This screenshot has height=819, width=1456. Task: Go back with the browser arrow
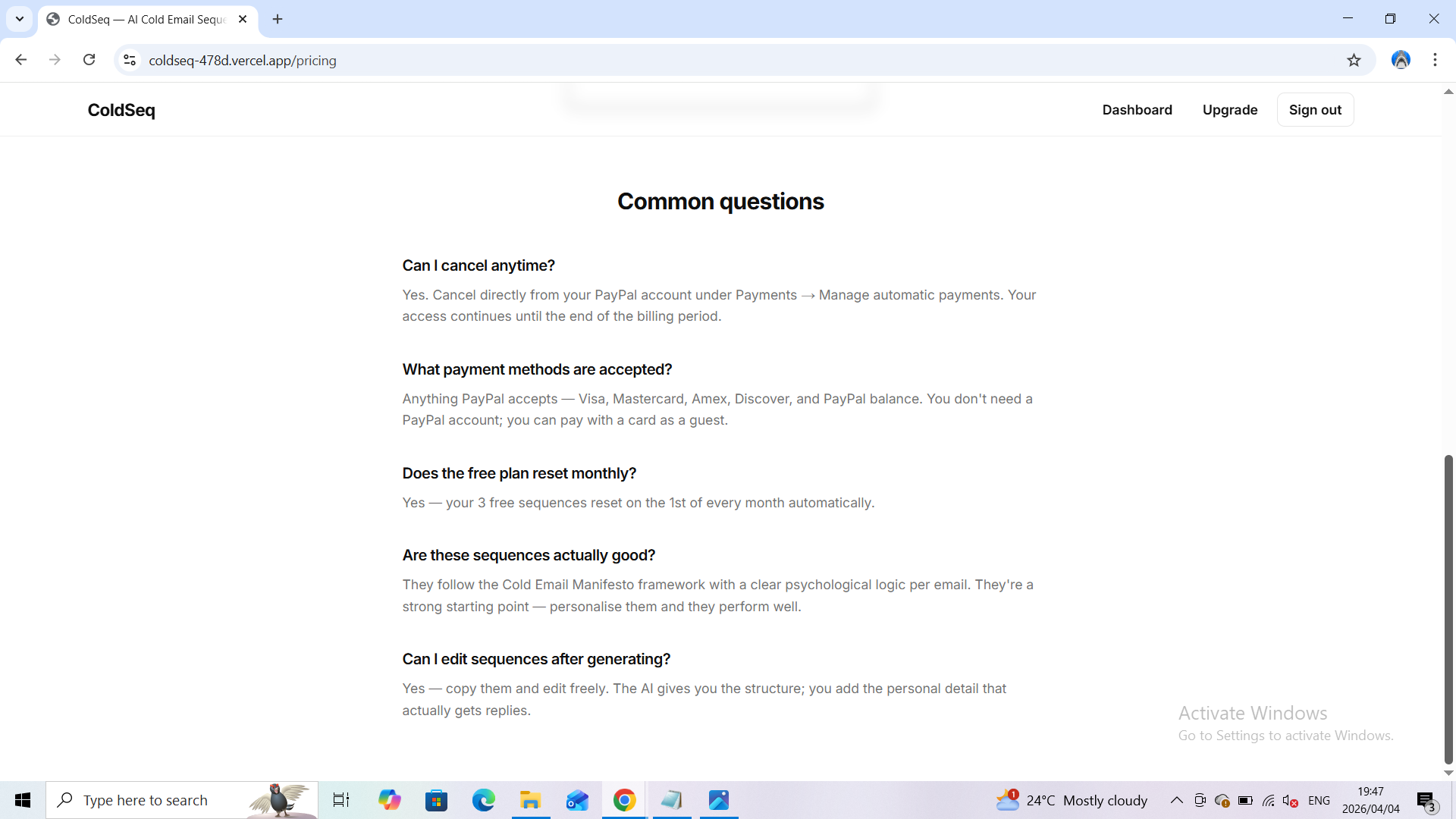click(x=21, y=60)
